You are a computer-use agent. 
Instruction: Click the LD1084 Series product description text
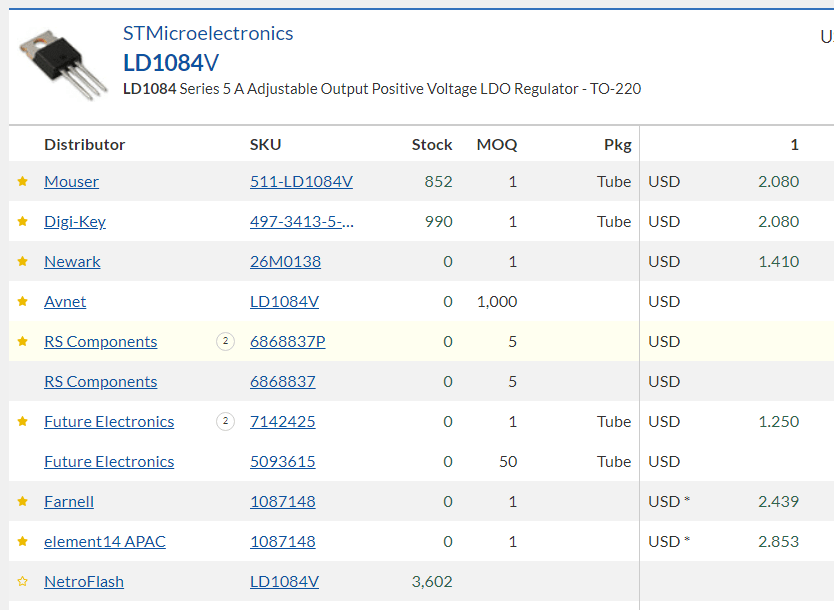click(382, 89)
